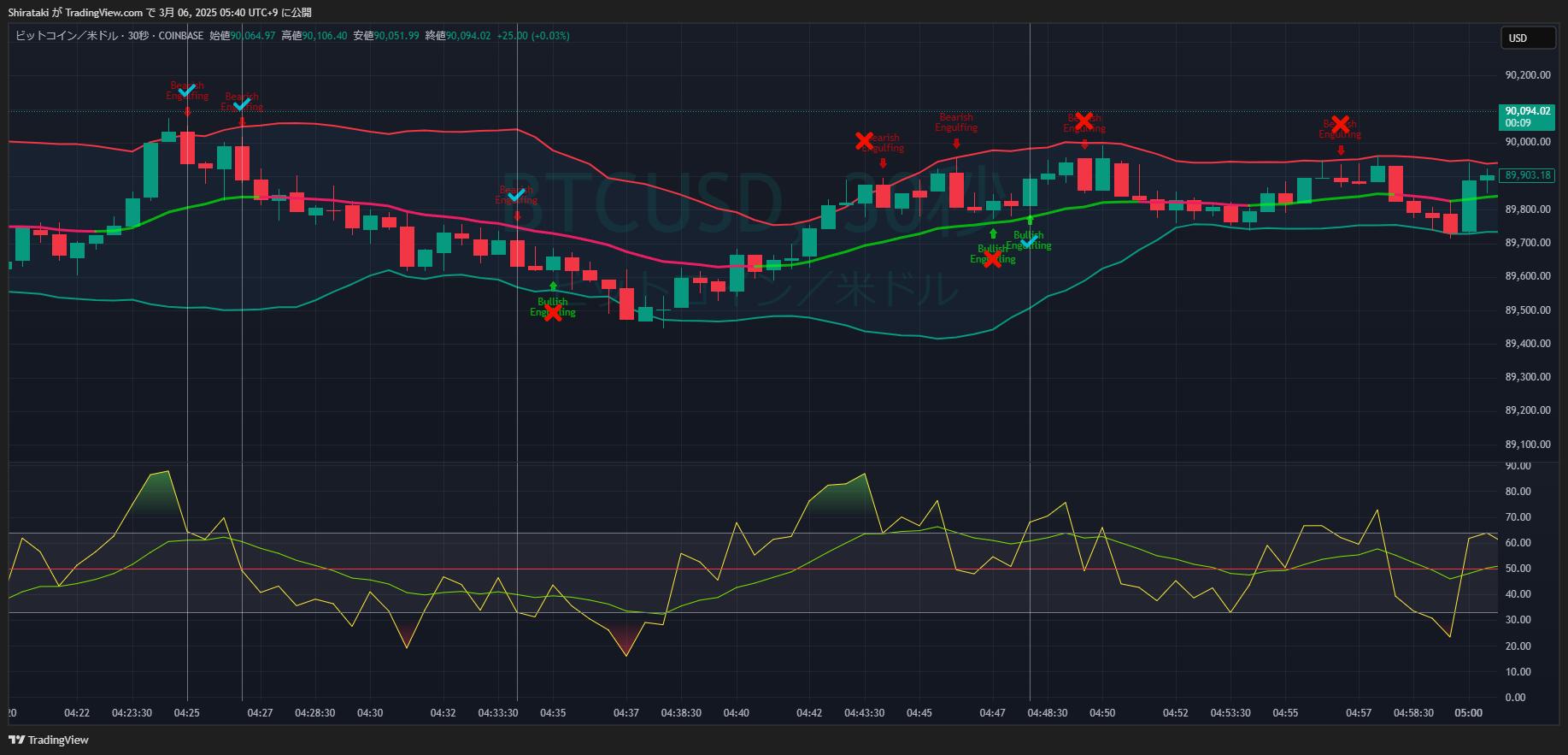Image resolution: width=1568 pixels, height=755 pixels.
Task: Click the 04:47 time axis label
Action: pyautogui.click(x=992, y=713)
